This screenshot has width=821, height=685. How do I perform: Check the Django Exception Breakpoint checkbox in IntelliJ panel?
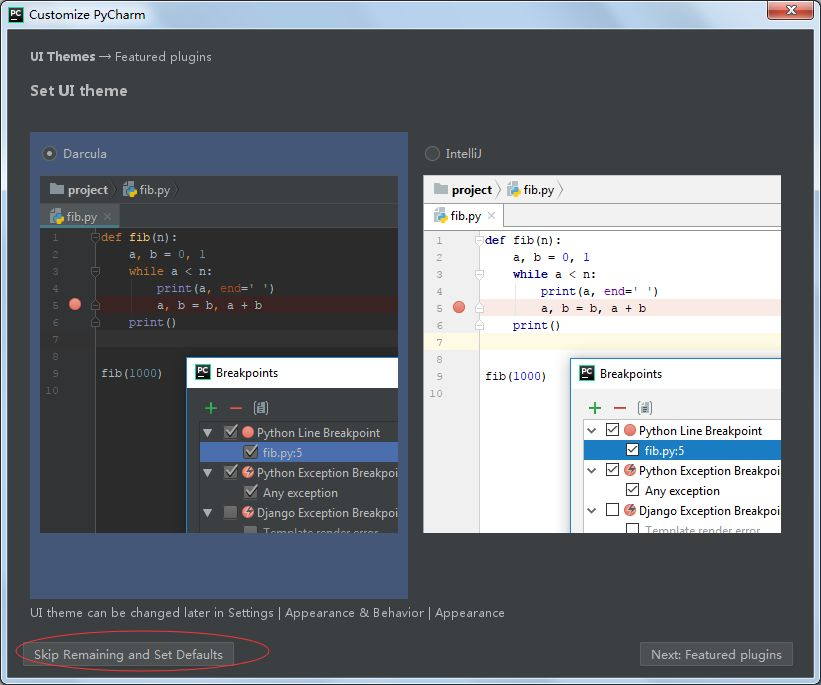tap(614, 510)
